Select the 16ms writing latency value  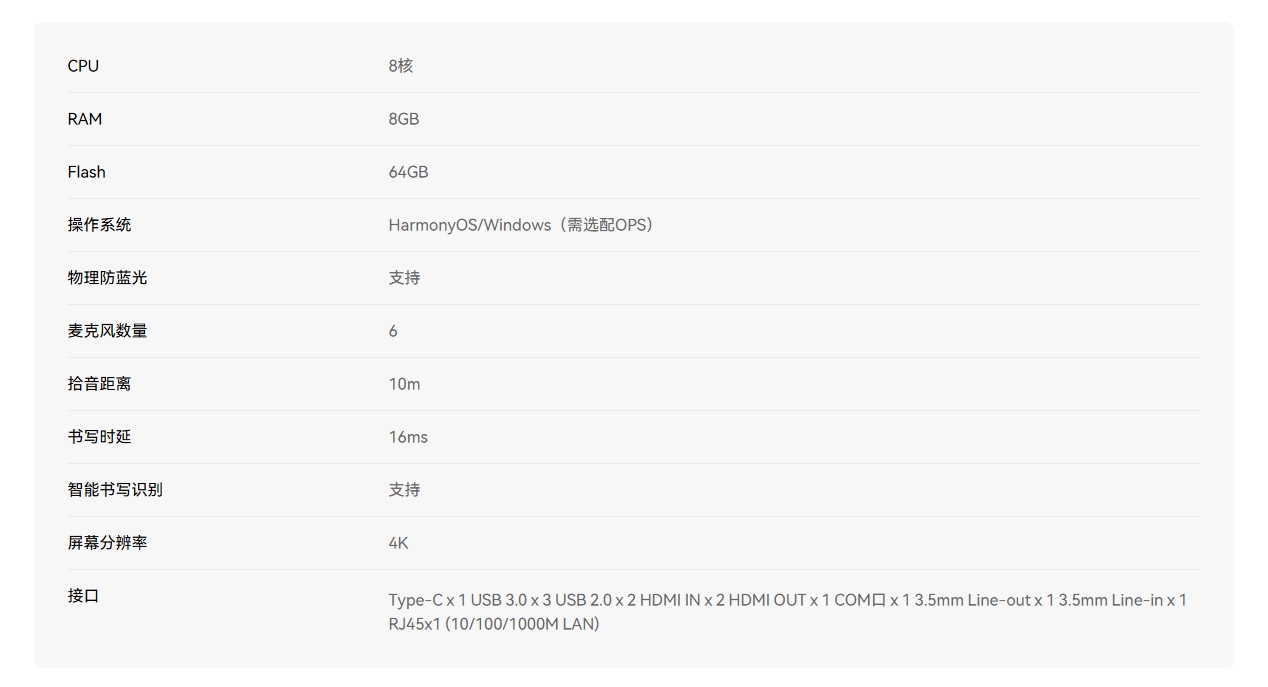coord(408,437)
